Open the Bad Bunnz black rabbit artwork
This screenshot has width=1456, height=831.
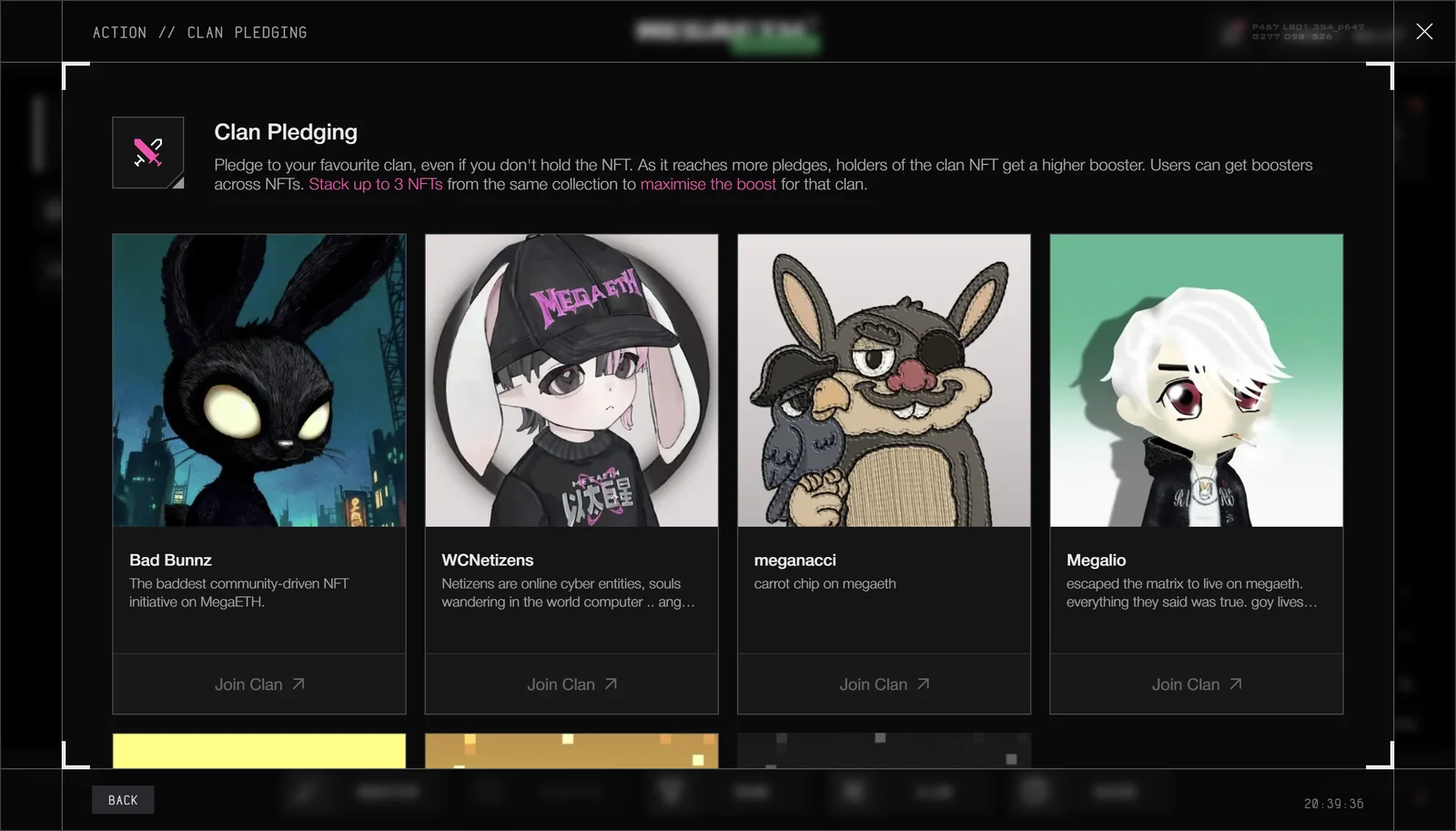[x=259, y=380]
